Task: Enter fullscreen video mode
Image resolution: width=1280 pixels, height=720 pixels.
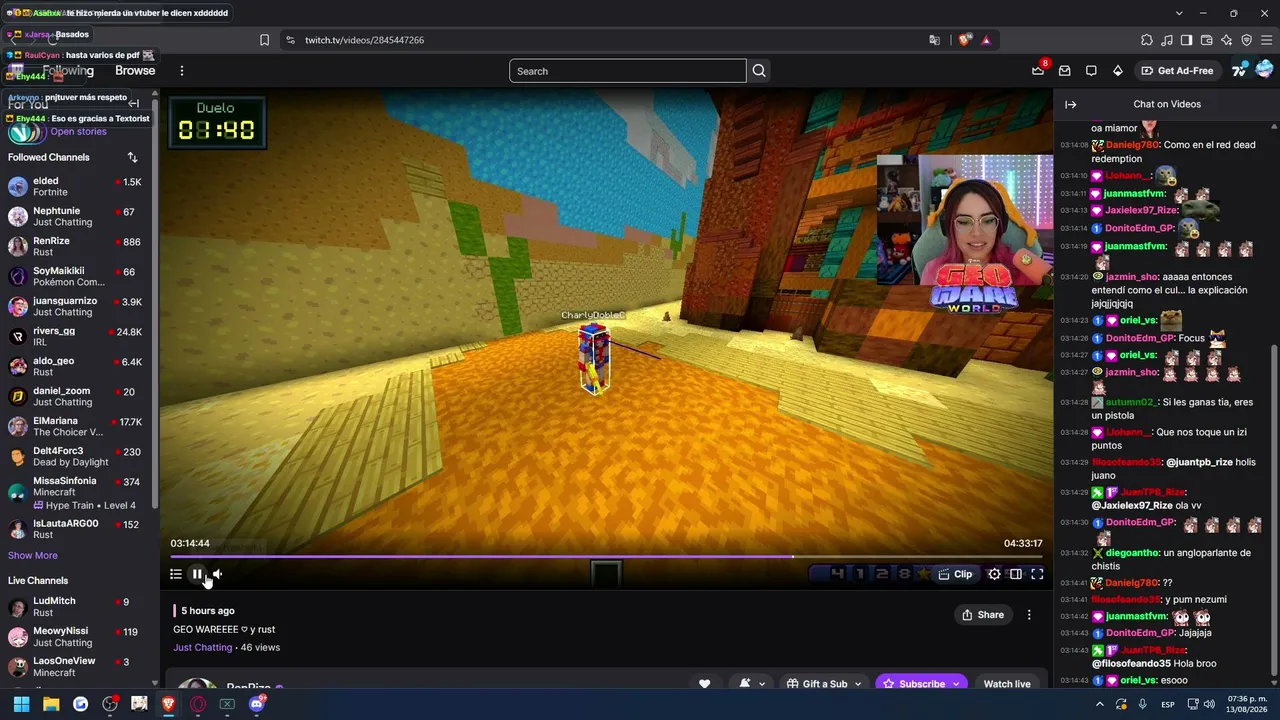Action: pos(1037,574)
